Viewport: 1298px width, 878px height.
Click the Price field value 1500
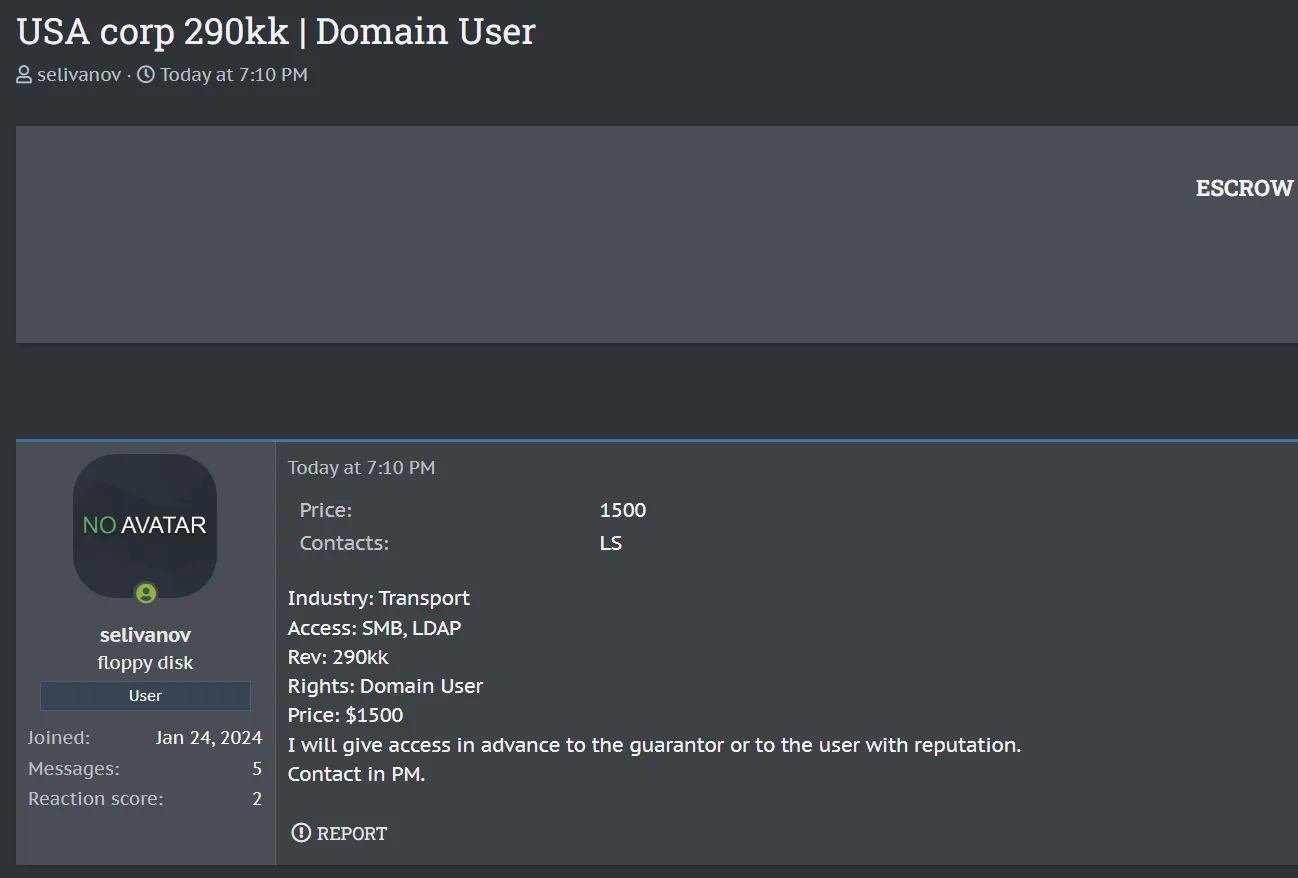click(623, 510)
